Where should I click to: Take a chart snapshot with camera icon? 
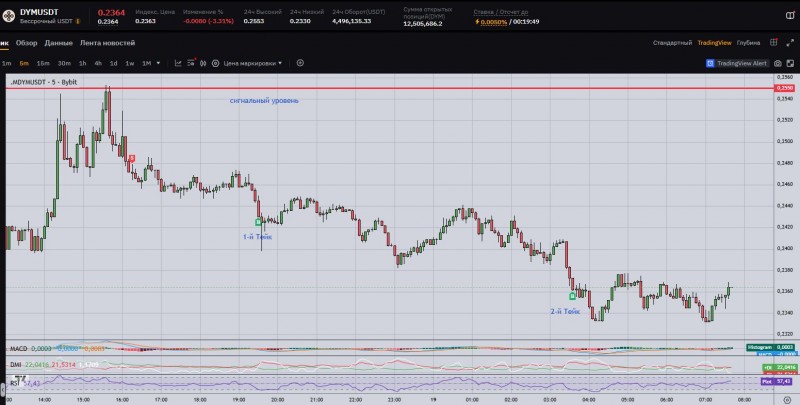click(x=778, y=63)
